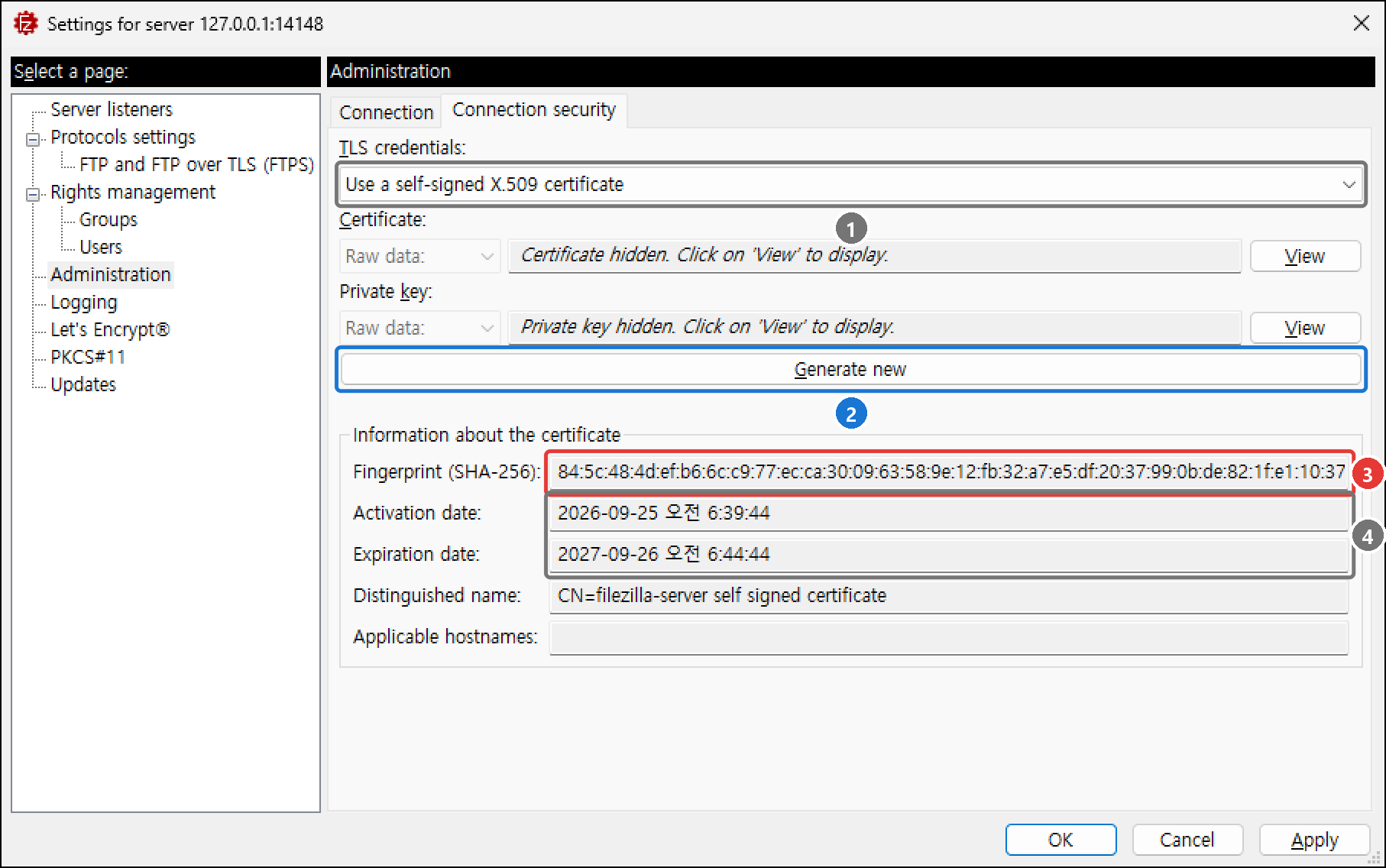This screenshot has width=1386, height=868.
Task: Click the Administration header bar above the tabs
Action: pyautogui.click(x=851, y=71)
